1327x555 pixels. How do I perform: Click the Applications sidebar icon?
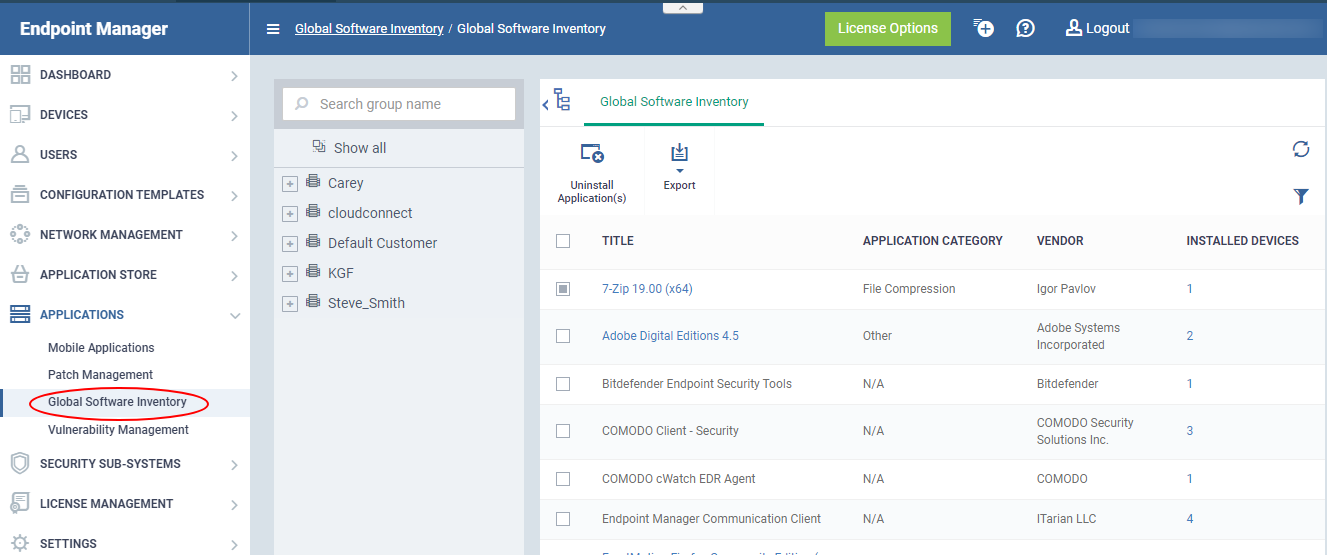tap(20, 315)
